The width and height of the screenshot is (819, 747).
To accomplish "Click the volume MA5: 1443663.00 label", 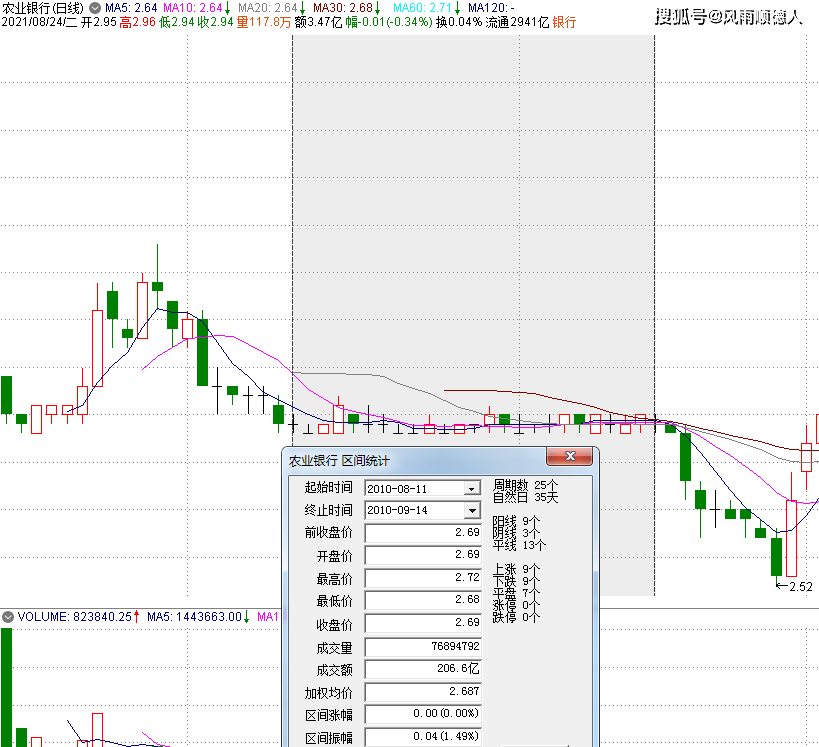I will (x=194, y=617).
